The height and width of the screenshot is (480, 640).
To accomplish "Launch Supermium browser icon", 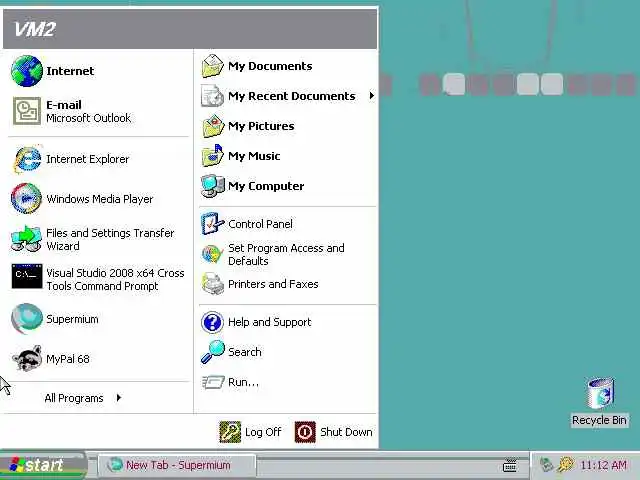I will click(27, 319).
